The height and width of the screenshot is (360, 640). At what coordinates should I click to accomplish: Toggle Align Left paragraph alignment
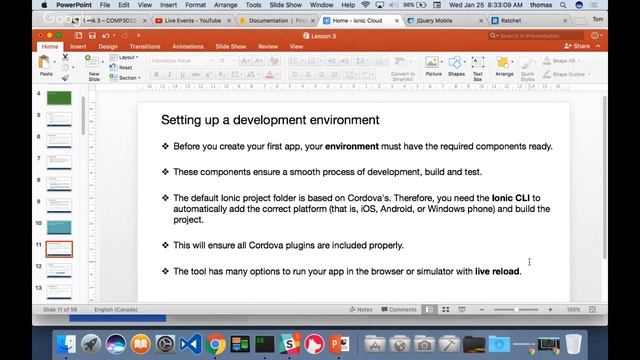(295, 74)
